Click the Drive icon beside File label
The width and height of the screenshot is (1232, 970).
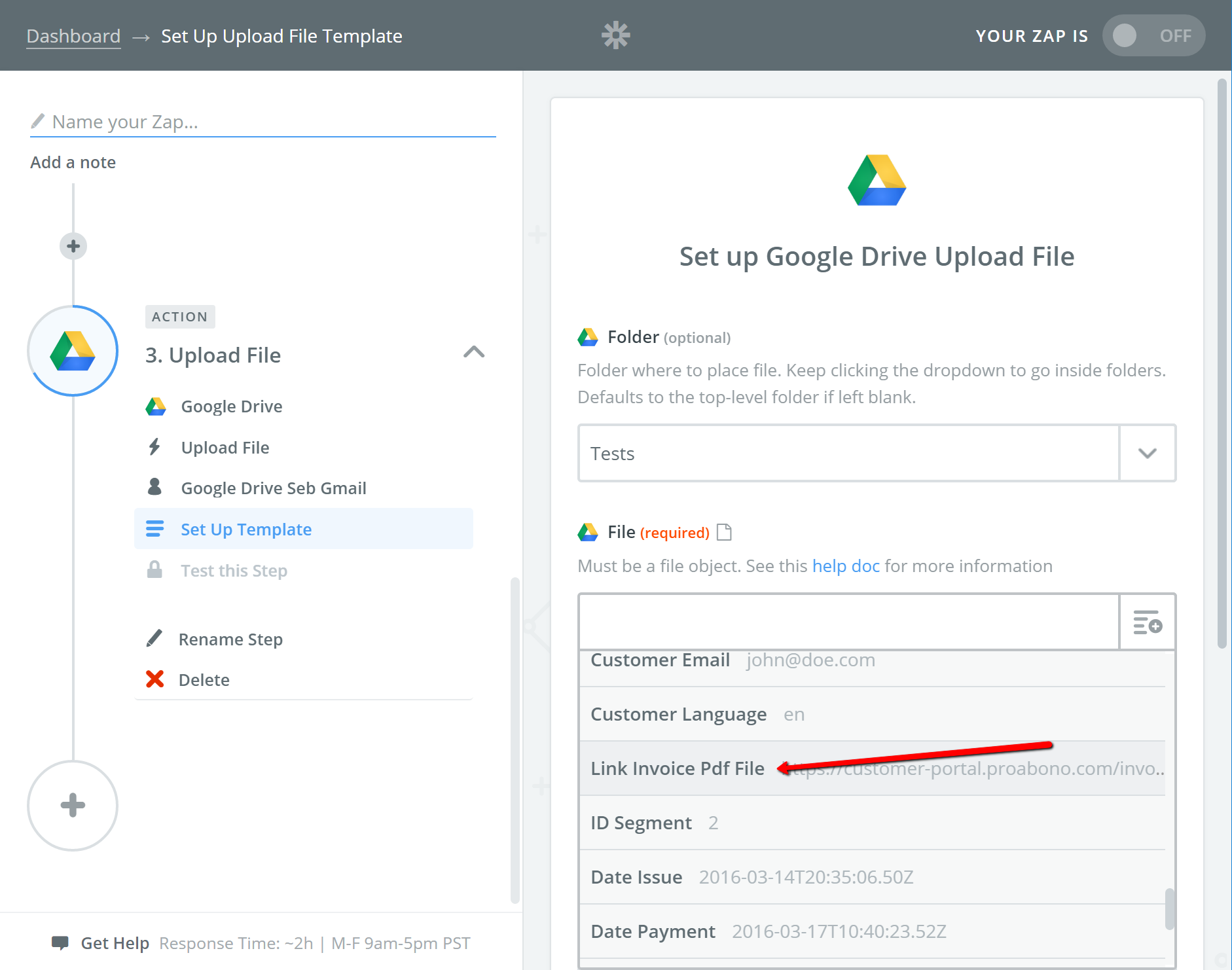pos(588,532)
